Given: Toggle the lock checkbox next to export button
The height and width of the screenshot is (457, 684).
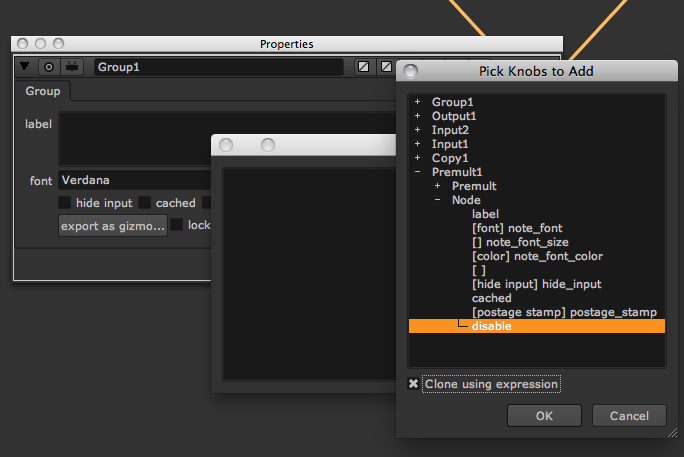Looking at the screenshot, I should point(176,225).
